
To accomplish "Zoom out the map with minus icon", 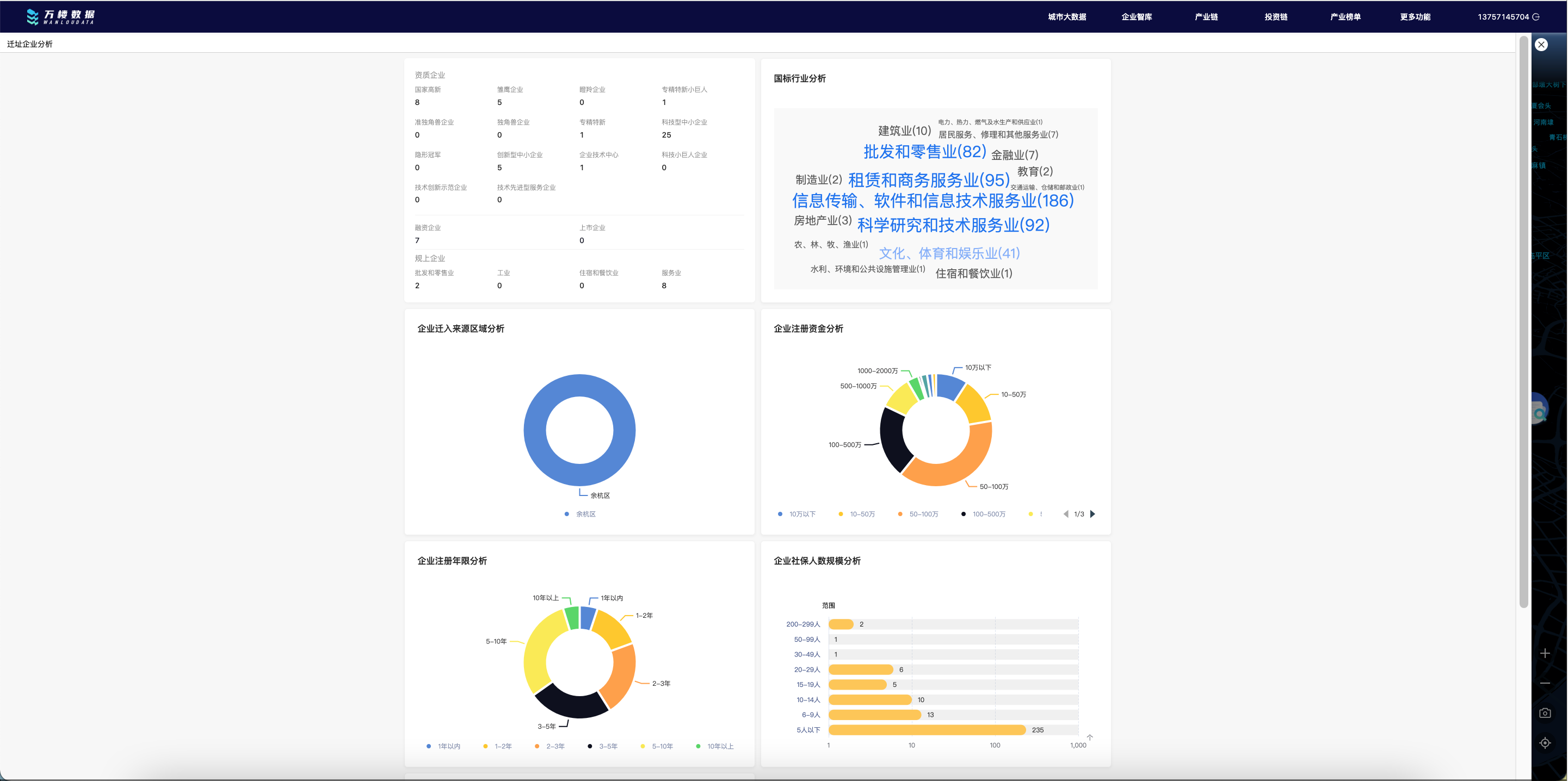I will tap(1545, 683).
